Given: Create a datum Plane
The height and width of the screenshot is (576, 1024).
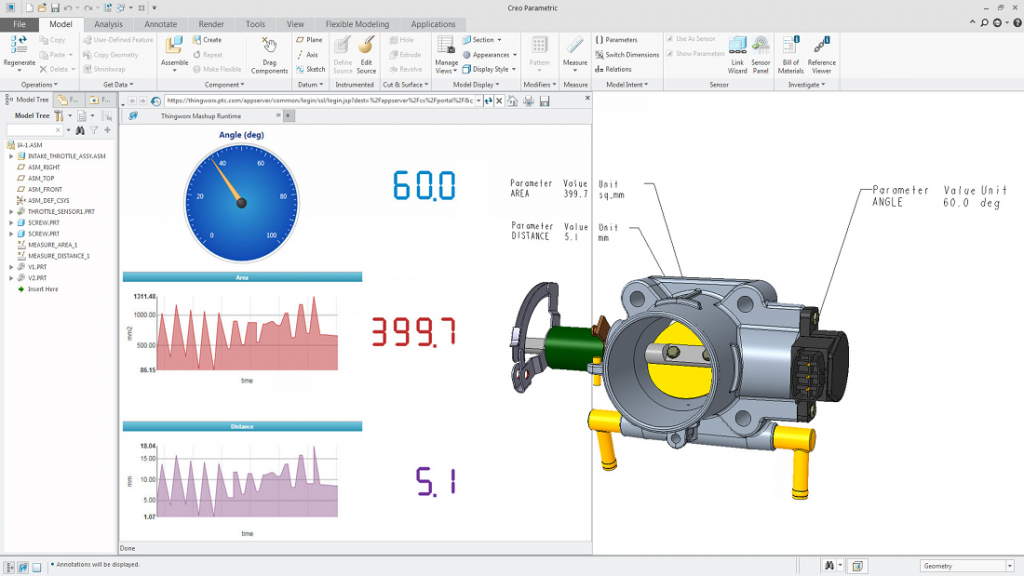Looking at the screenshot, I should tap(309, 40).
